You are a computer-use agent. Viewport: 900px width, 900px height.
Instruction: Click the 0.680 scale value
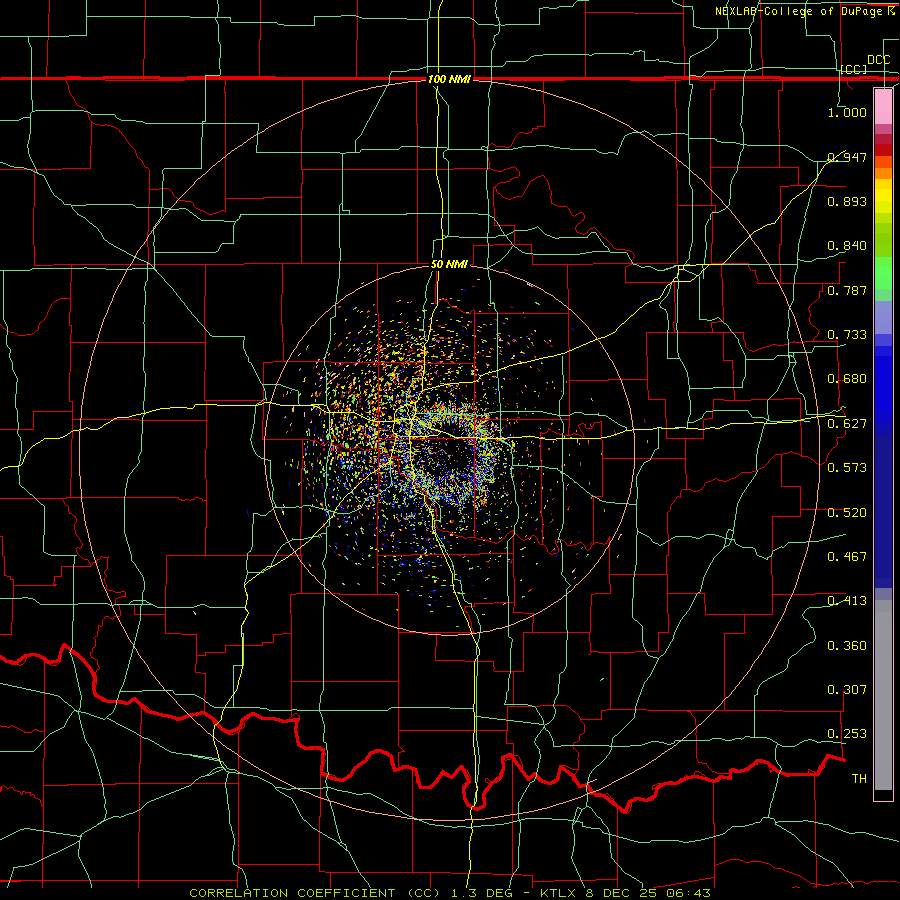(x=847, y=379)
